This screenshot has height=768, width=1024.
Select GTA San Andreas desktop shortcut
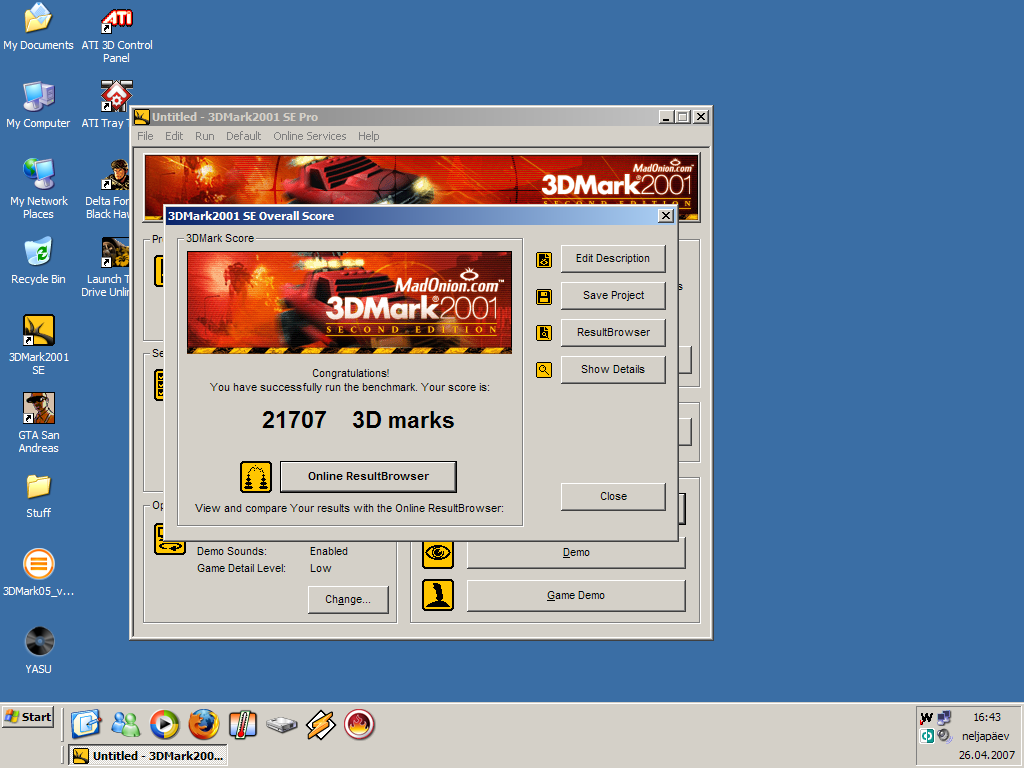39,423
